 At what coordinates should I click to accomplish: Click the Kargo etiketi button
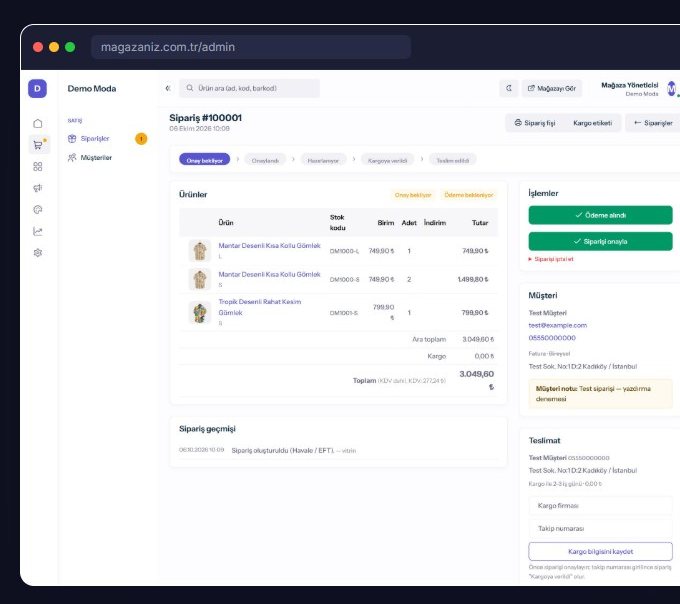coord(592,123)
